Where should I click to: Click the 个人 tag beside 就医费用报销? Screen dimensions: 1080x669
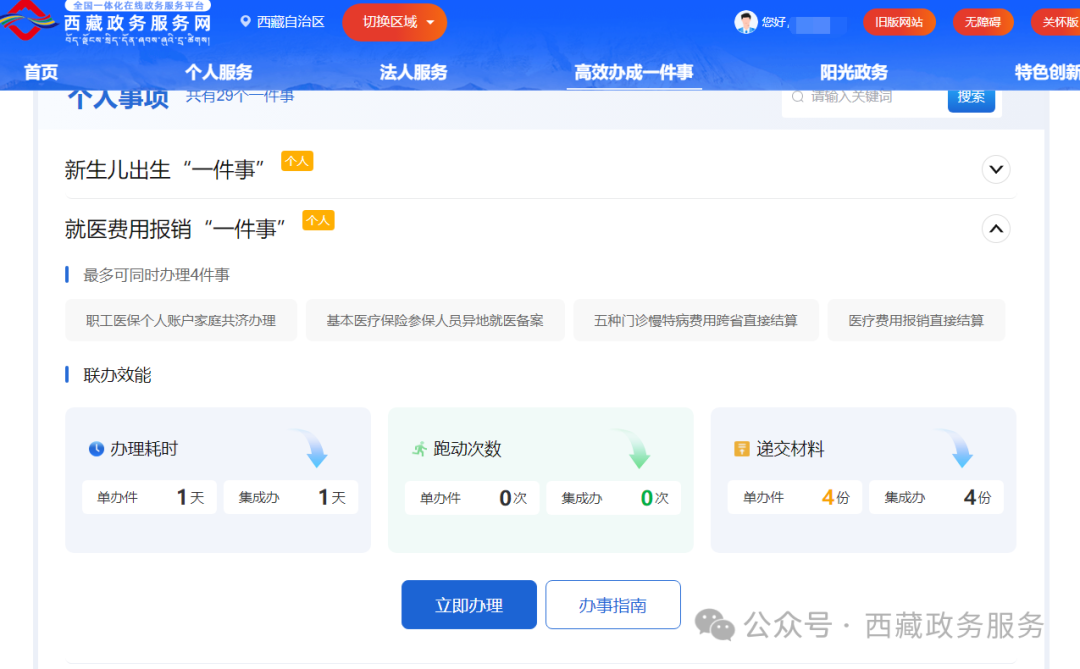click(x=318, y=220)
